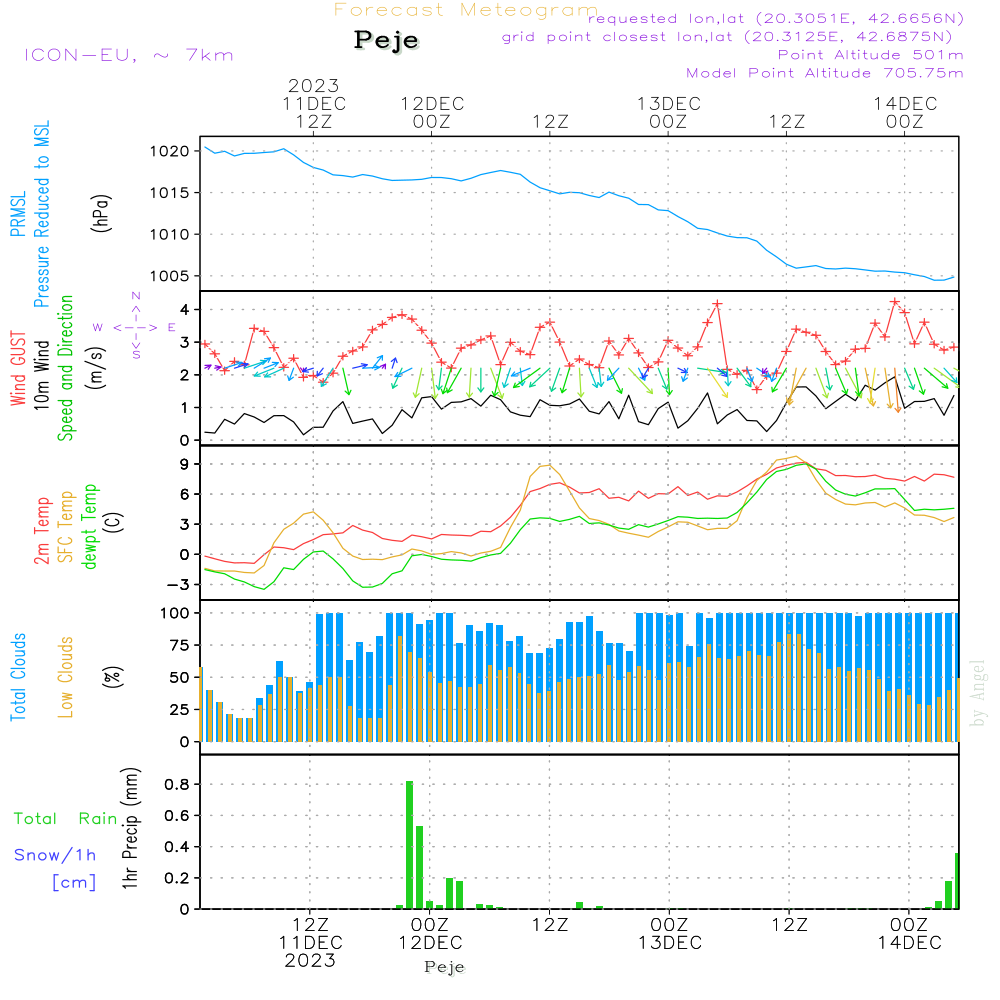Screen dimensions: 1000x1000
Task: Click the '13DEC 00Z' top axis label
Action: coord(668,112)
